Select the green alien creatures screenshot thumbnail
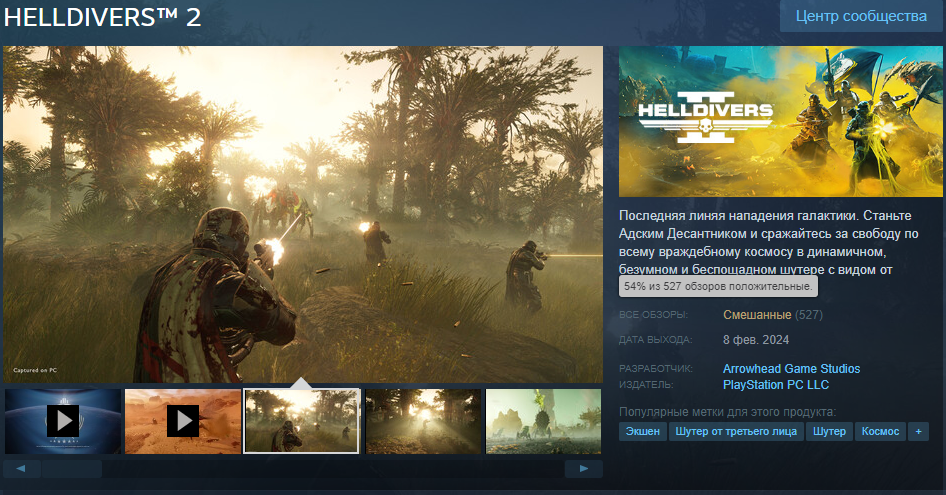 click(x=543, y=421)
